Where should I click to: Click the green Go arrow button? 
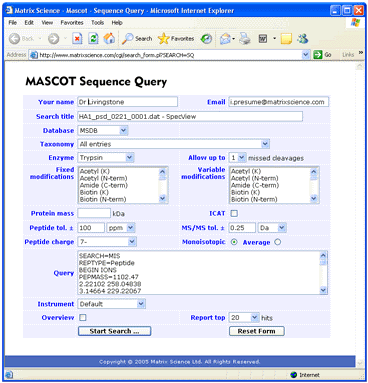[x=318, y=55]
